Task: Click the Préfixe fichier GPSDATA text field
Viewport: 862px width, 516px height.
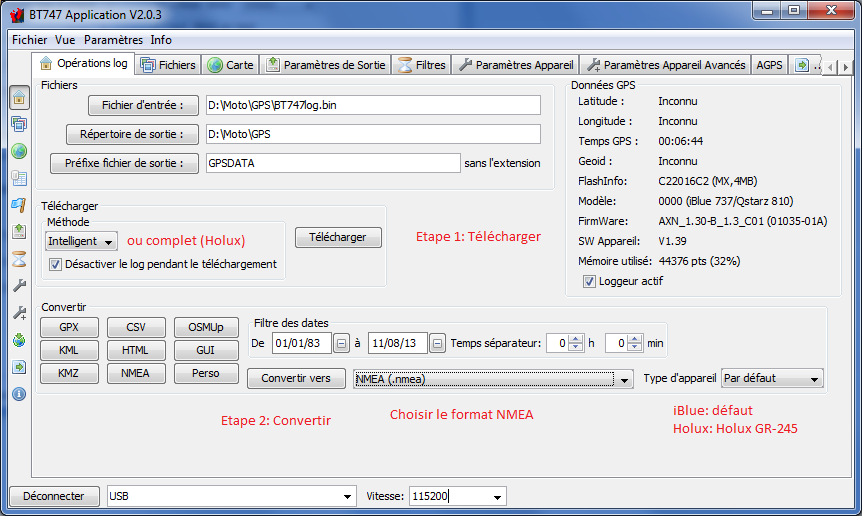Action: (x=332, y=163)
